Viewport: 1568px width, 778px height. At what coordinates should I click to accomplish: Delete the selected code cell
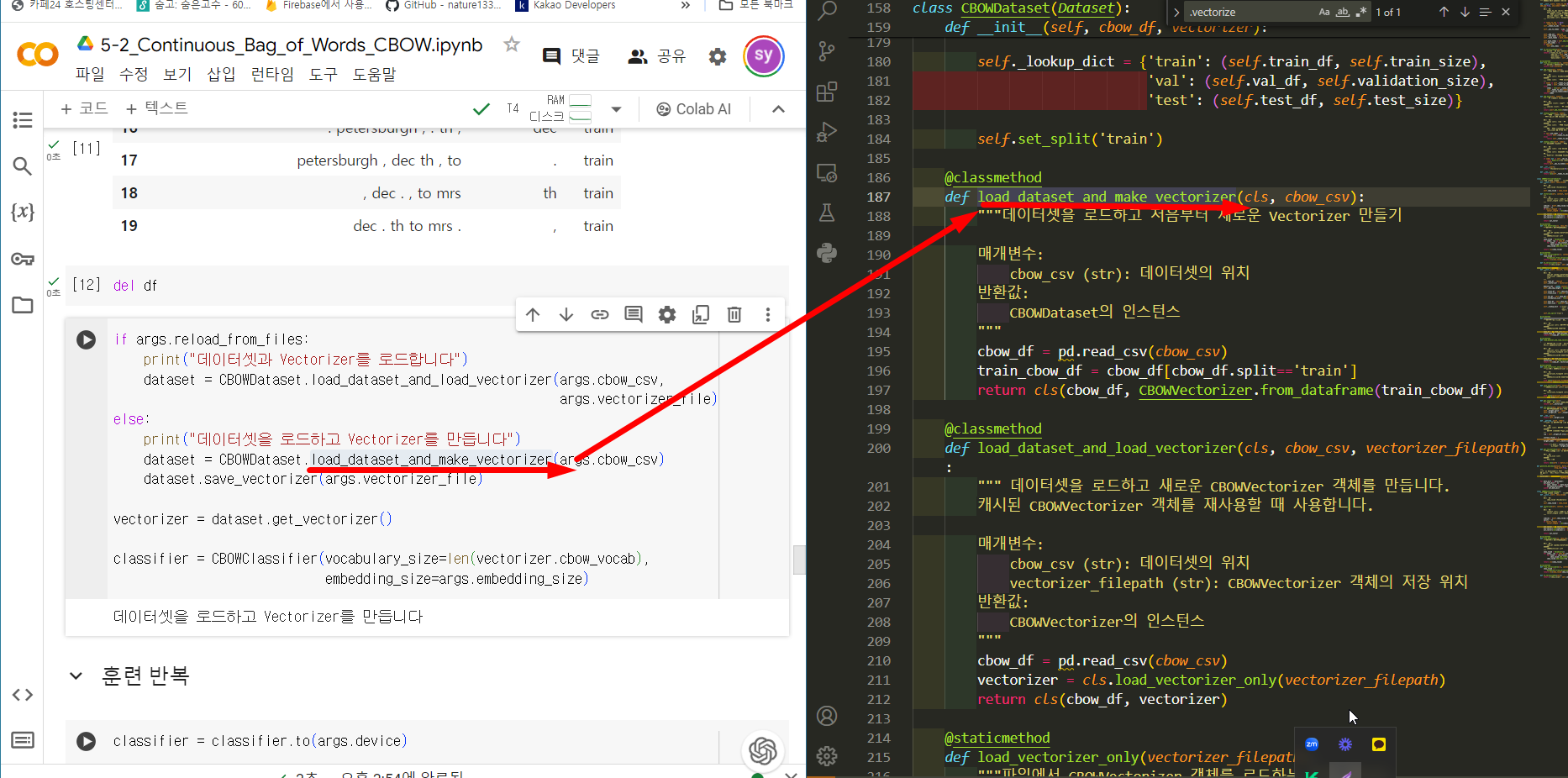(x=734, y=314)
